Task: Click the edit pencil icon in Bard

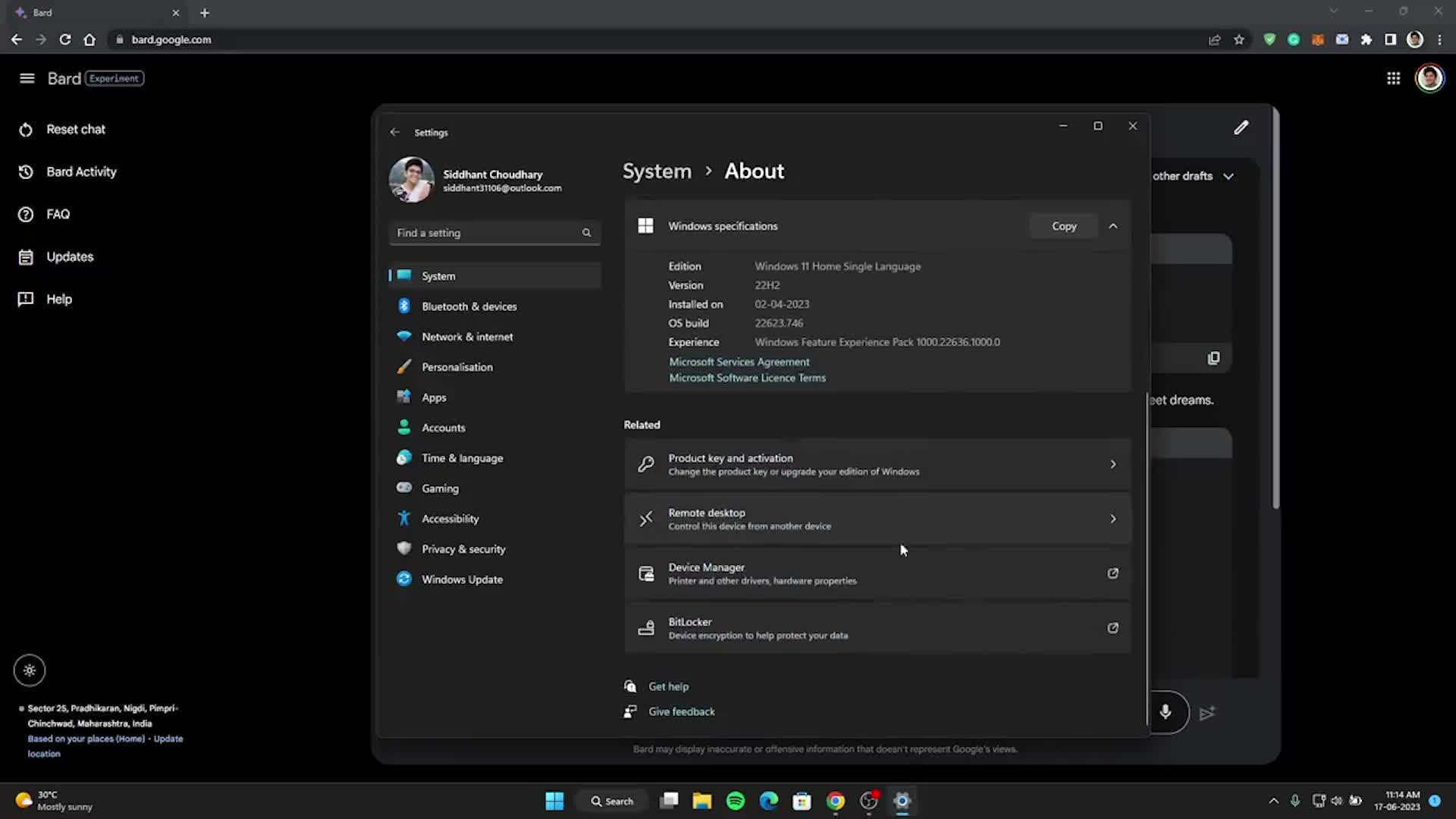Action: (x=1241, y=127)
